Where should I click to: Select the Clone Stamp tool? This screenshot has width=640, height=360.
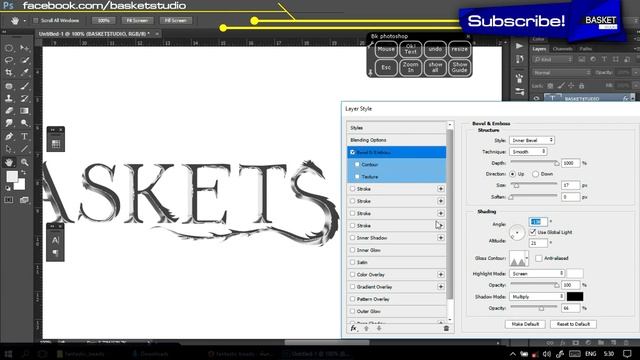9,98
